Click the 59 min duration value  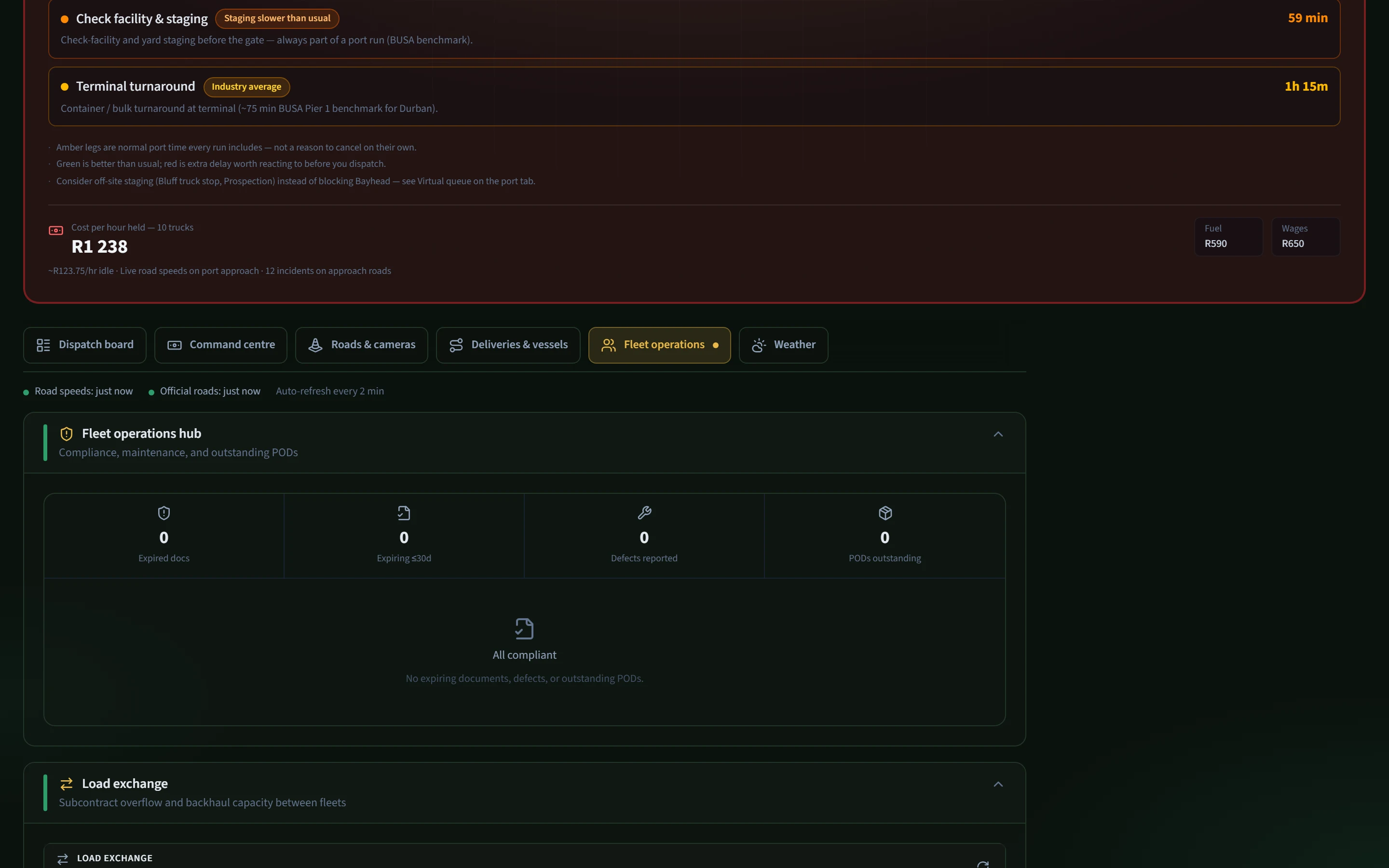(1307, 18)
